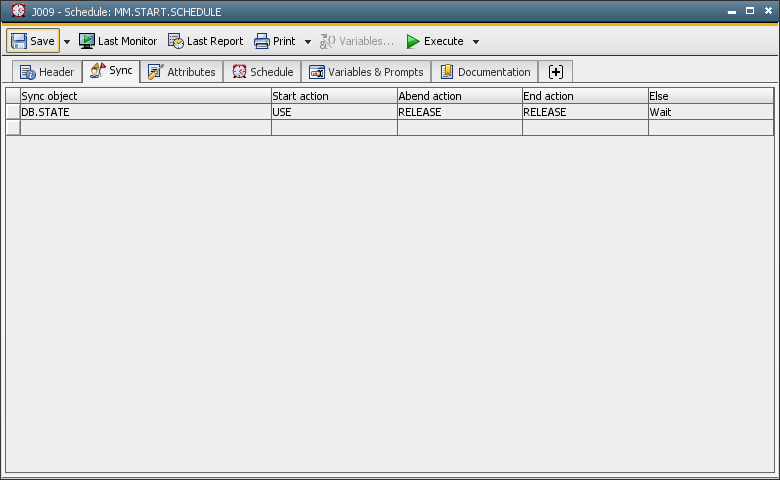The image size is (780, 480).
Task: Click the [+] add tab button
Action: [556, 72]
